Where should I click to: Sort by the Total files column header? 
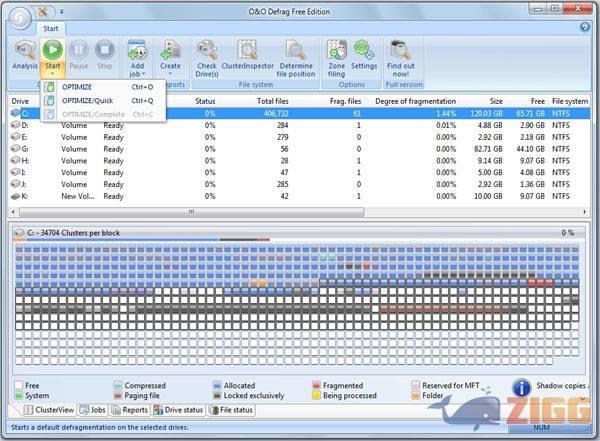[x=272, y=101]
